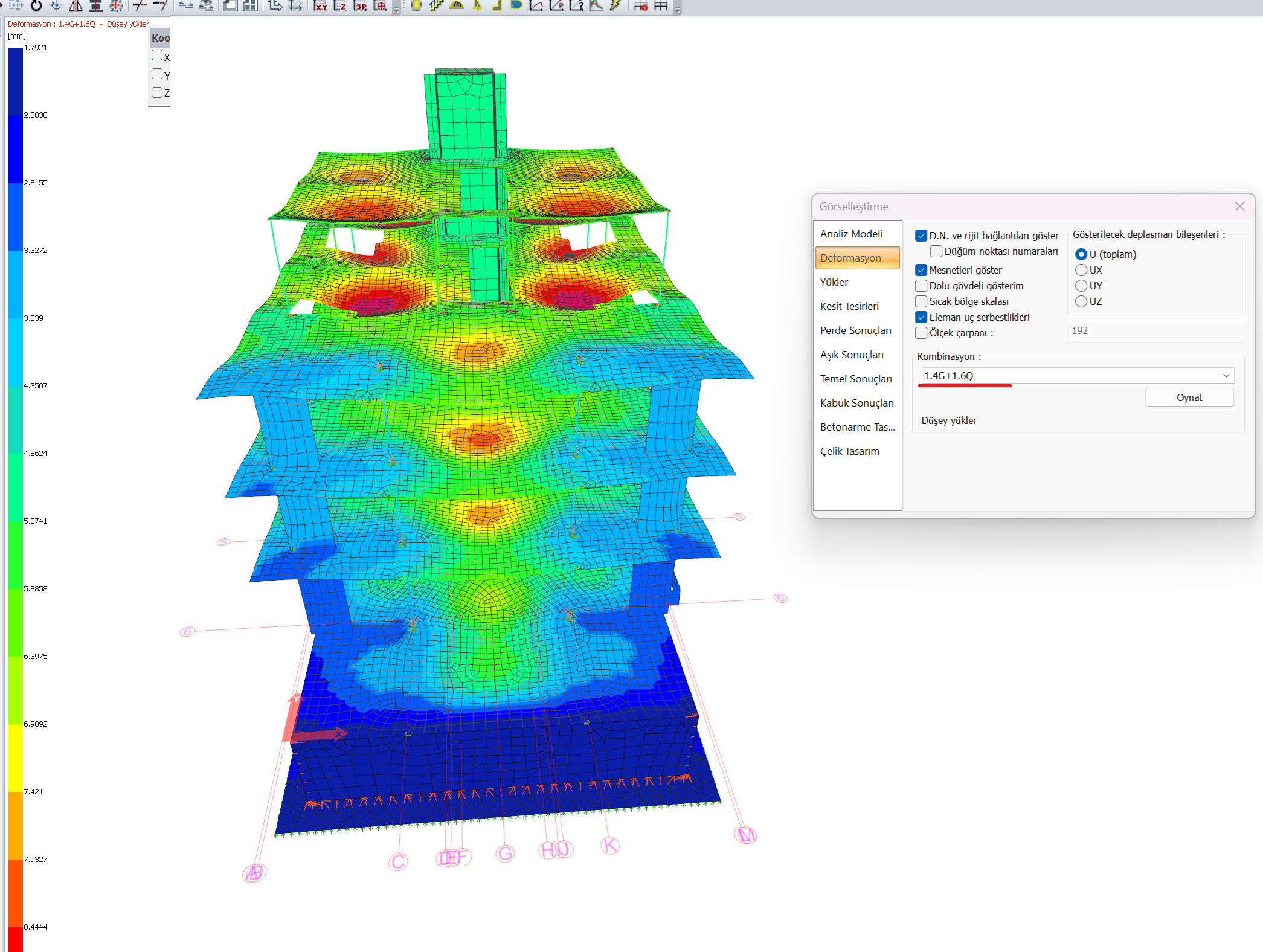Click the blue tag label icon
This screenshot has height=952, width=1263.
(x=516, y=6)
